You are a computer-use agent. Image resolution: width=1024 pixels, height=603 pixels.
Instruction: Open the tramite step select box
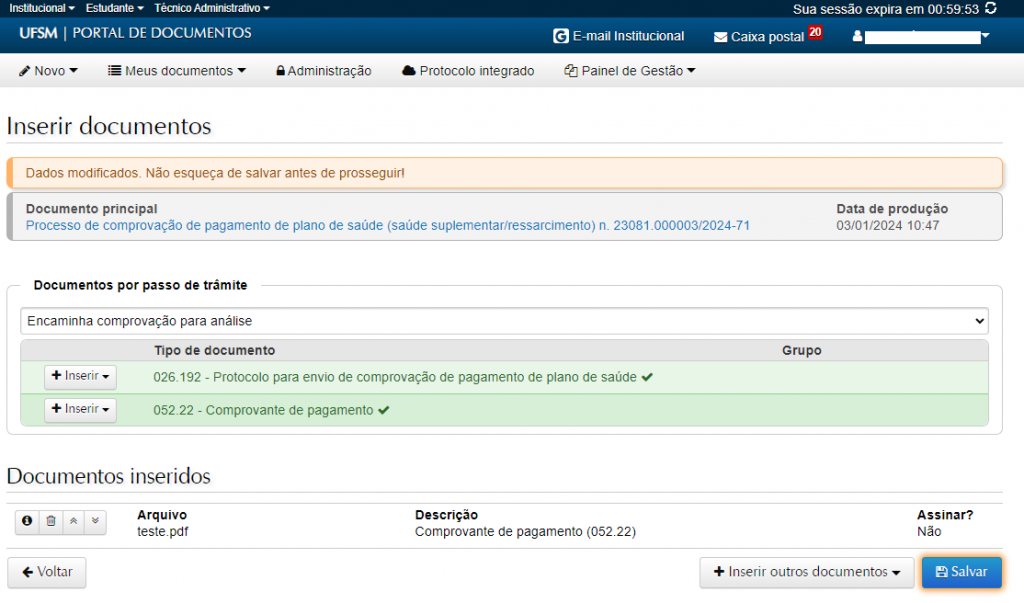504,321
